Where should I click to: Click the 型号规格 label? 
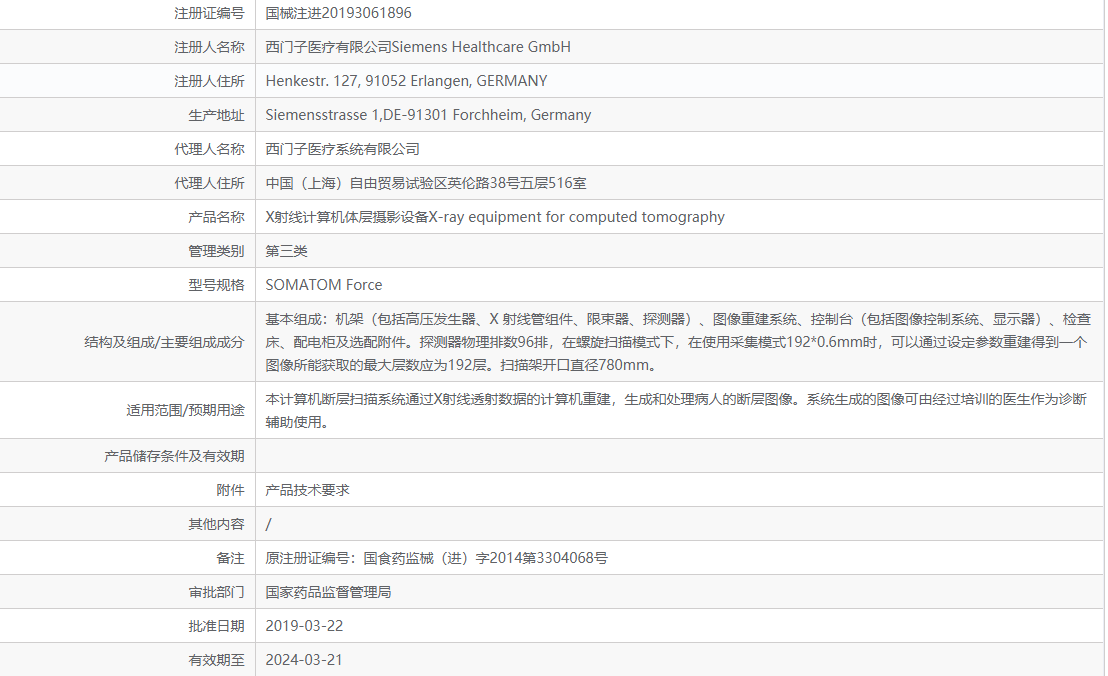216,285
